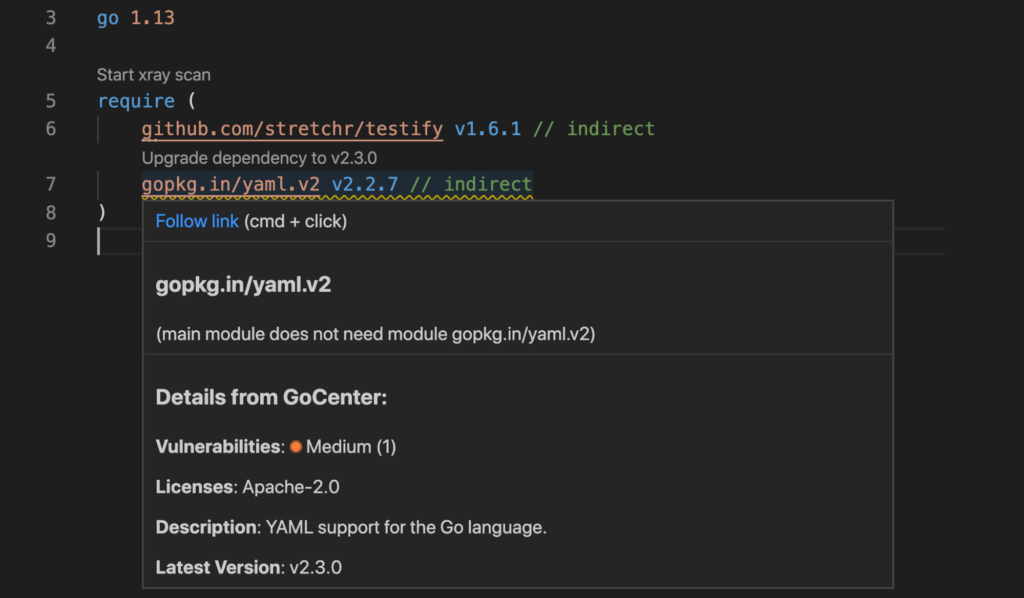1024x598 pixels.
Task: Open the 'Follow link' hyperlink in the tooltip
Action: pos(197,221)
